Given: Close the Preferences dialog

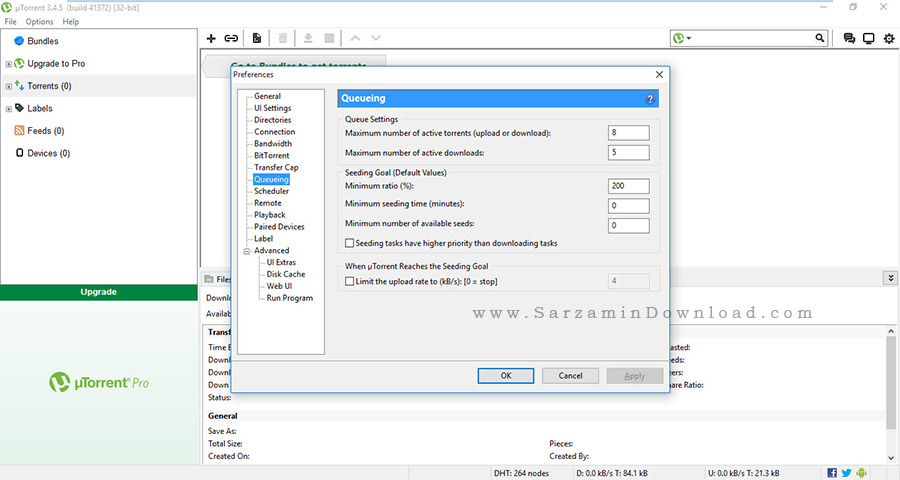Looking at the screenshot, I should point(659,75).
